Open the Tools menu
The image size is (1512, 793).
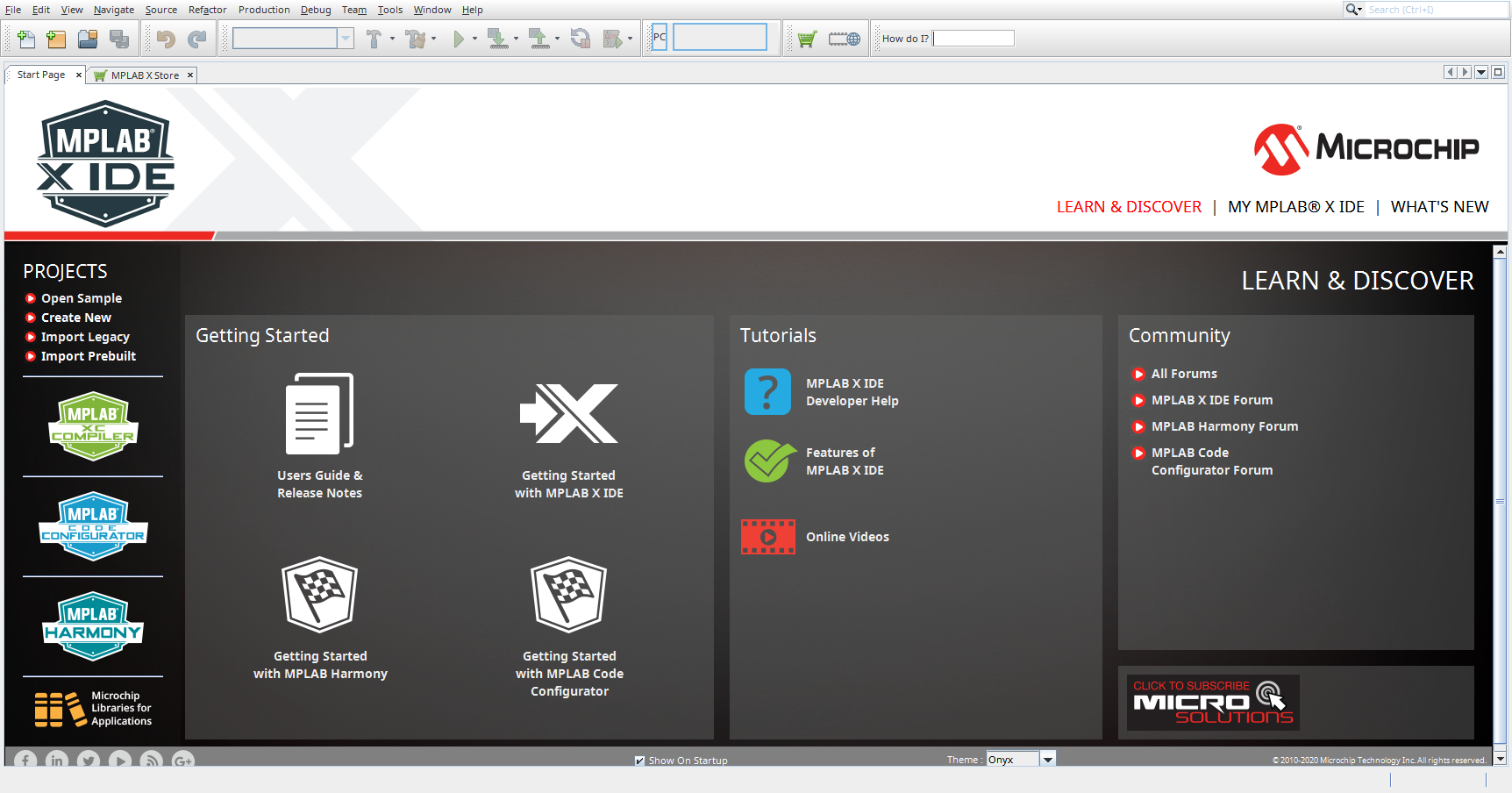coord(390,10)
